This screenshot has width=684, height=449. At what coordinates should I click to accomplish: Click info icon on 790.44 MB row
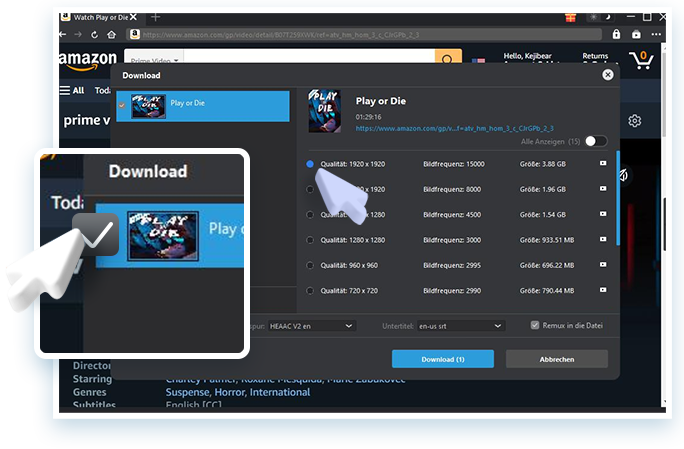coord(603,290)
